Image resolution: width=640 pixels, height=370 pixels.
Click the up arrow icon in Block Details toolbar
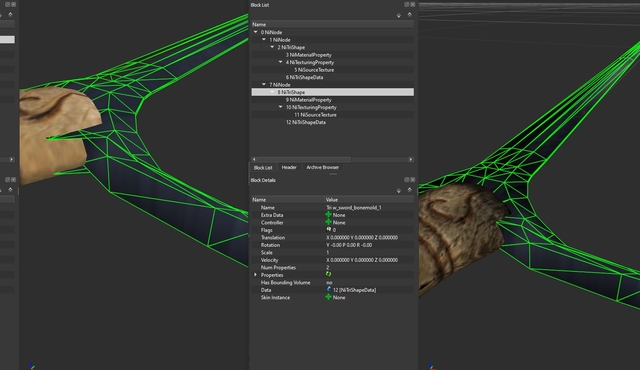pos(409,190)
